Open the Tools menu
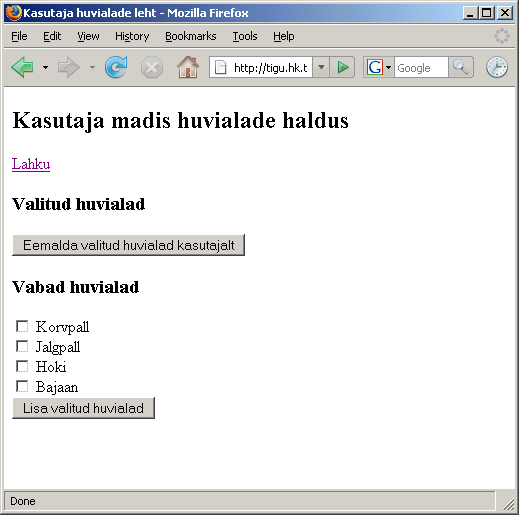Image resolution: width=519 pixels, height=515 pixels. (x=245, y=36)
